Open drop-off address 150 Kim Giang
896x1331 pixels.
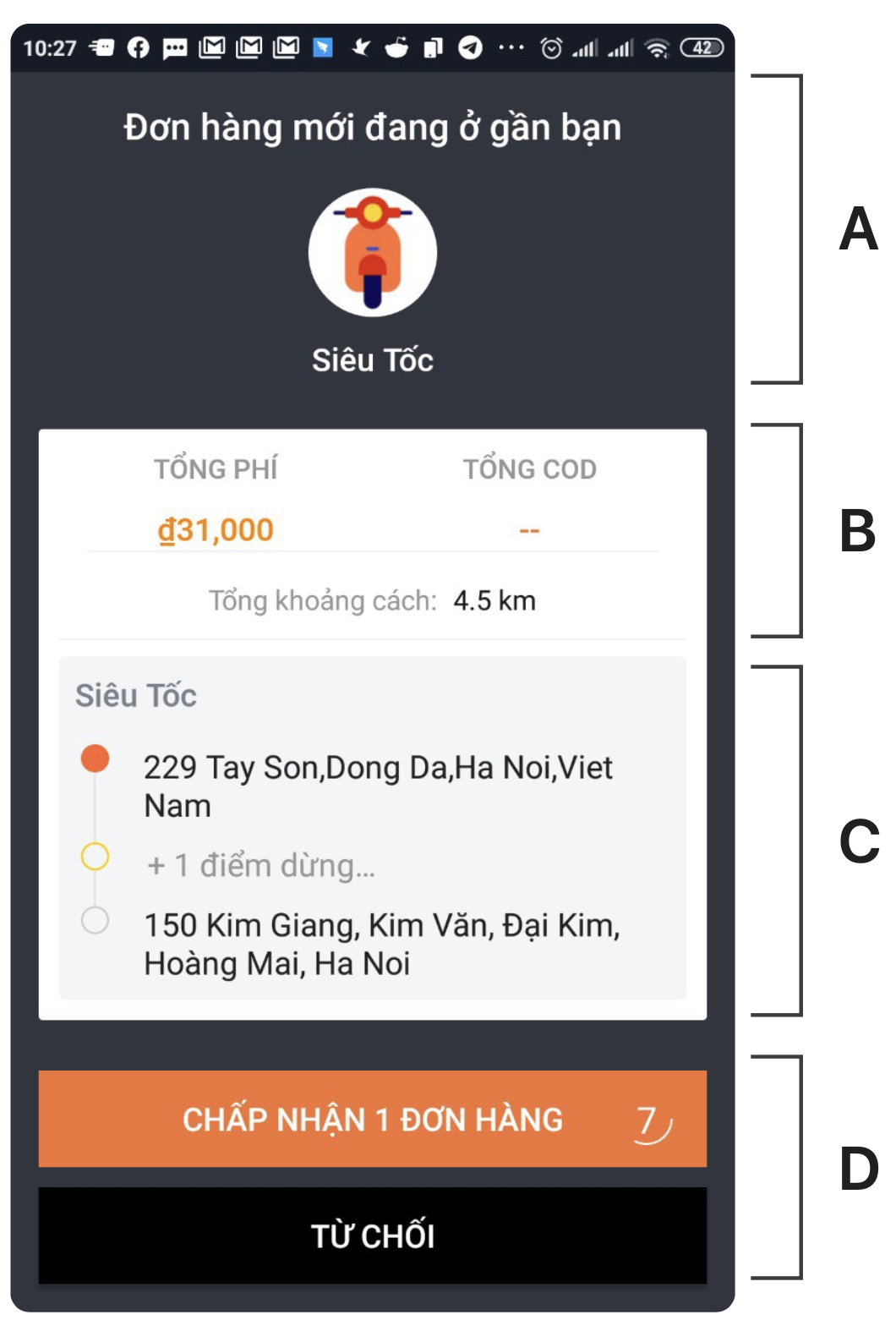coord(382,944)
